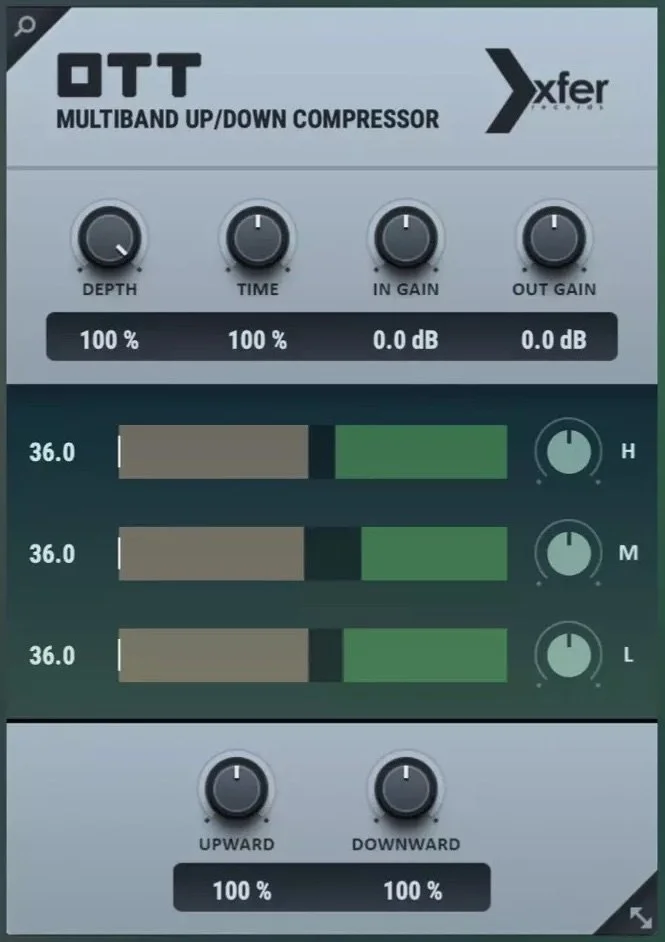Click the TIME knob
This screenshot has width=665, height=942.
pyautogui.click(x=258, y=238)
